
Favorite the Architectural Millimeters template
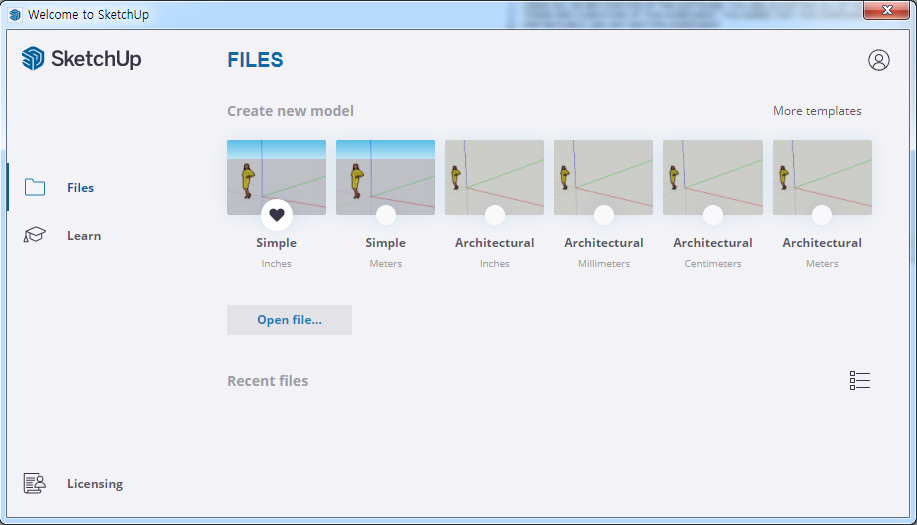pyautogui.click(x=604, y=215)
